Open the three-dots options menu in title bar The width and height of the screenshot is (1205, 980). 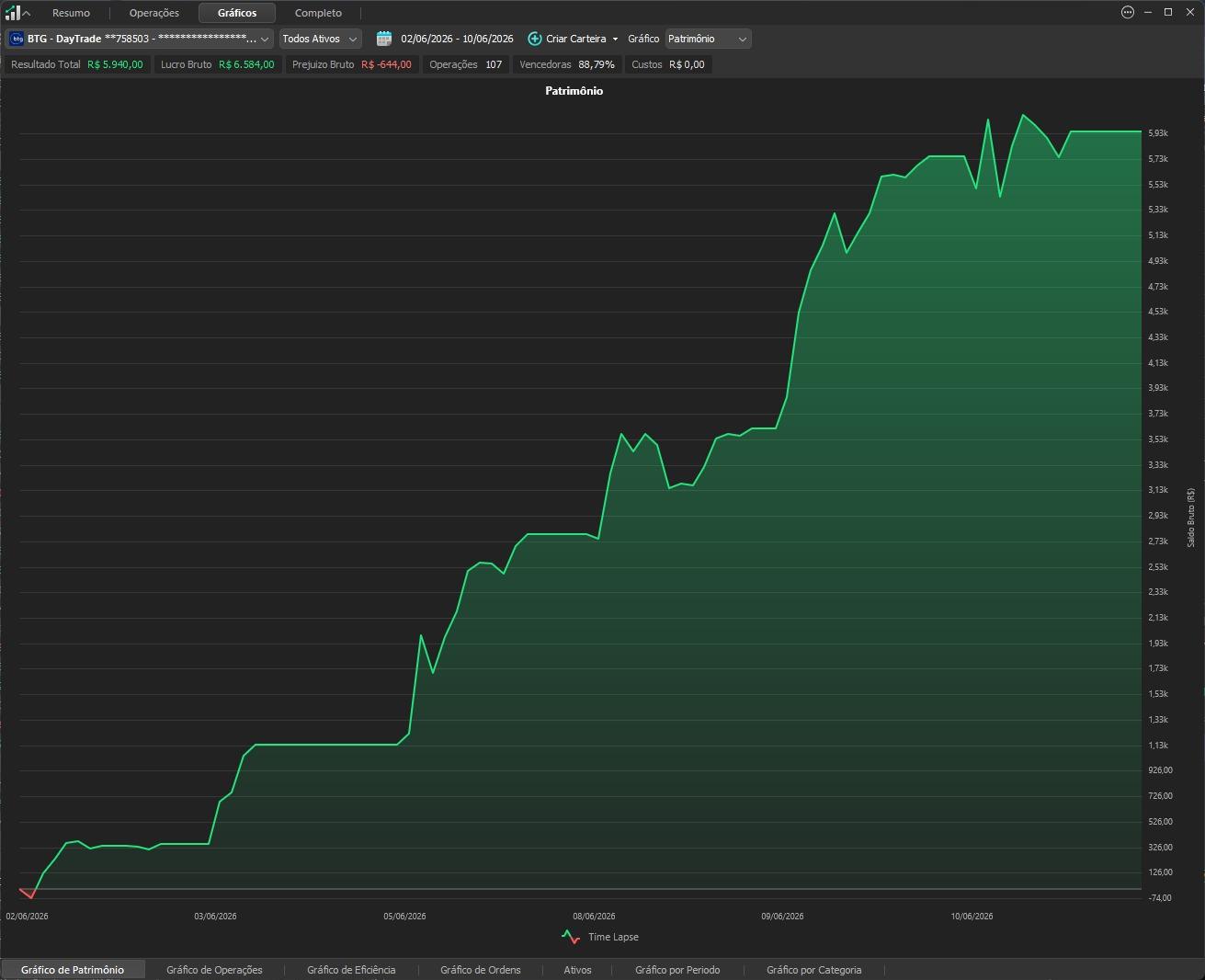coord(1128,12)
